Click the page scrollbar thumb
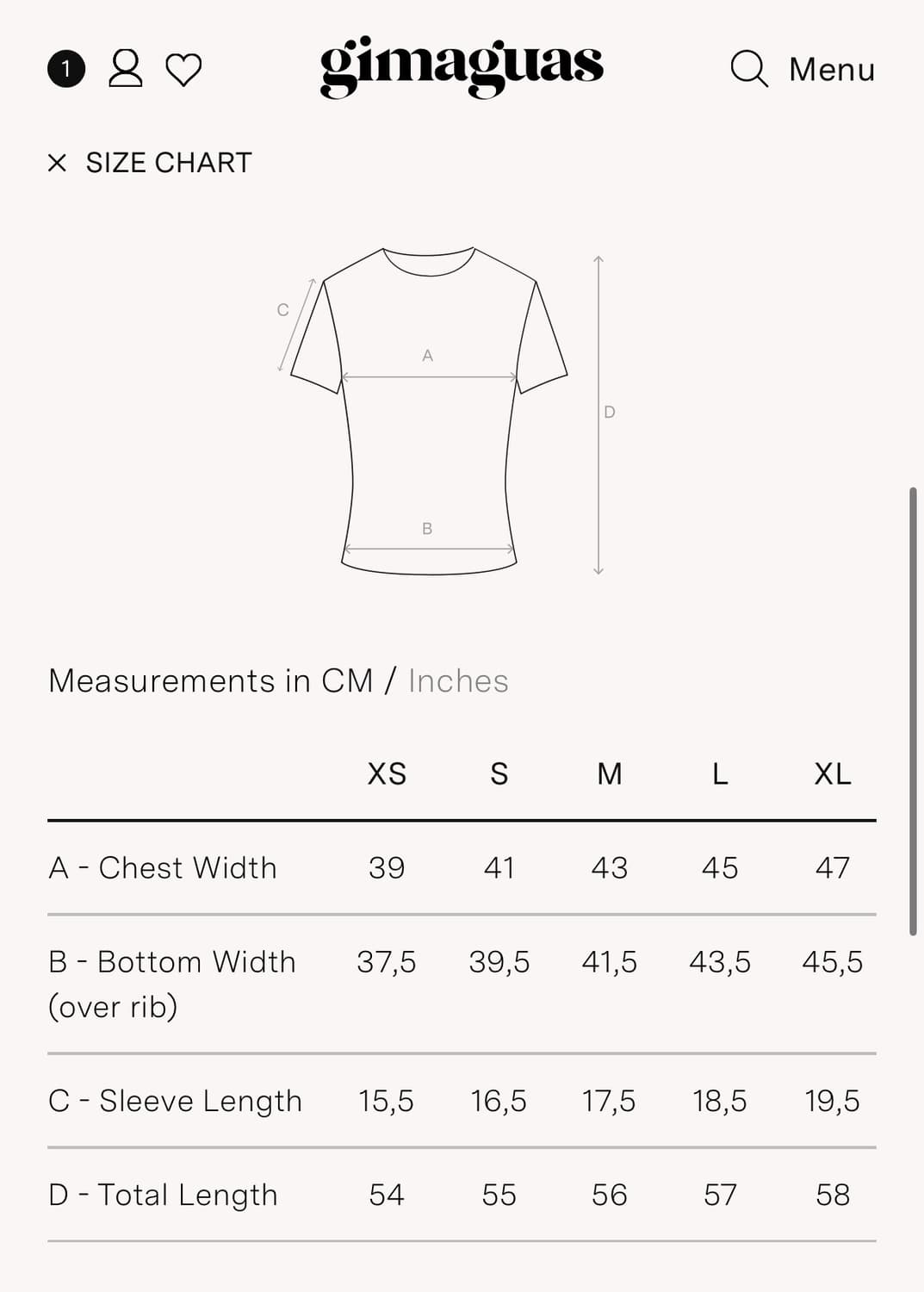 [x=913, y=711]
